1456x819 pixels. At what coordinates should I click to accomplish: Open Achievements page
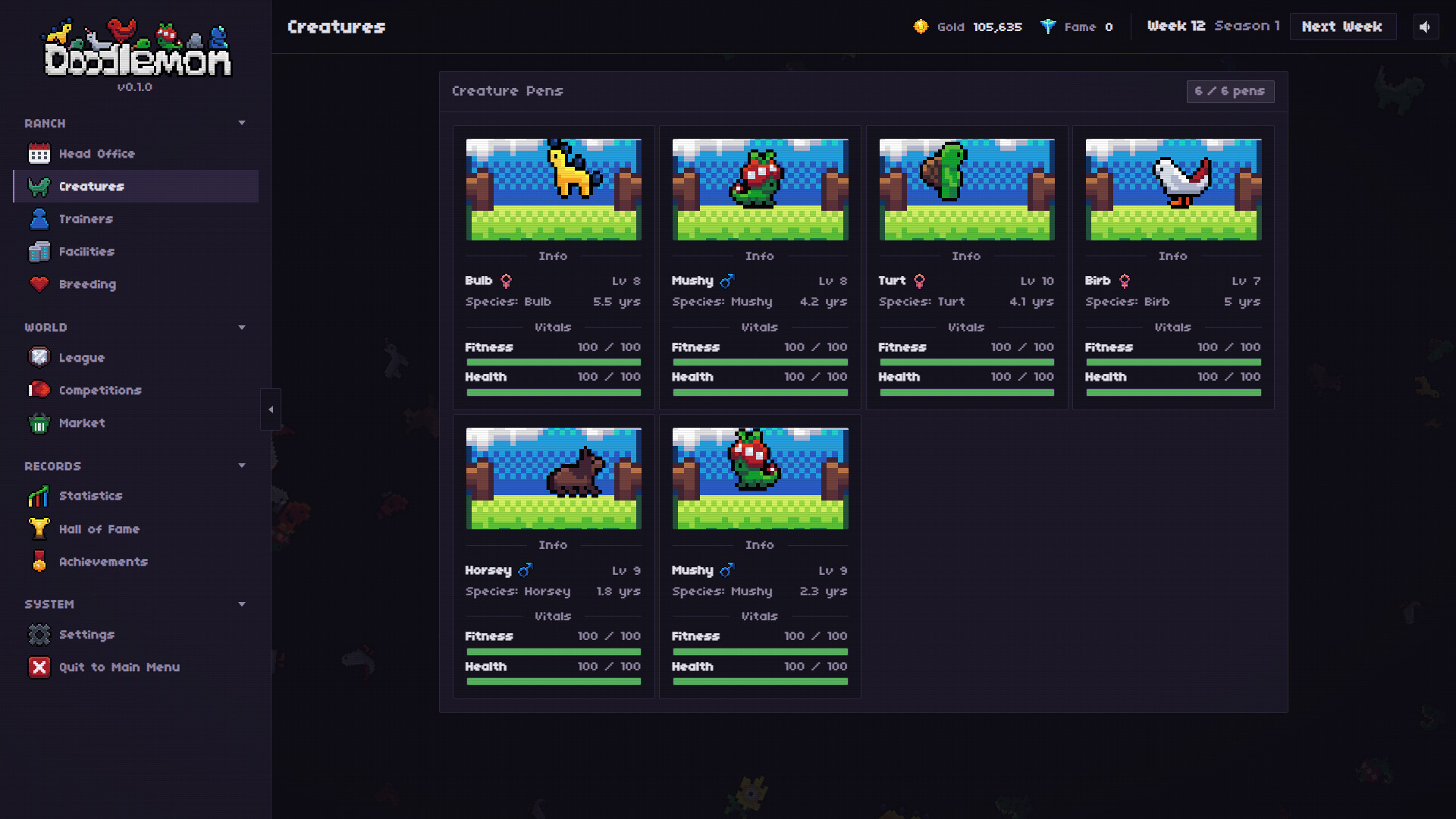[136, 562]
